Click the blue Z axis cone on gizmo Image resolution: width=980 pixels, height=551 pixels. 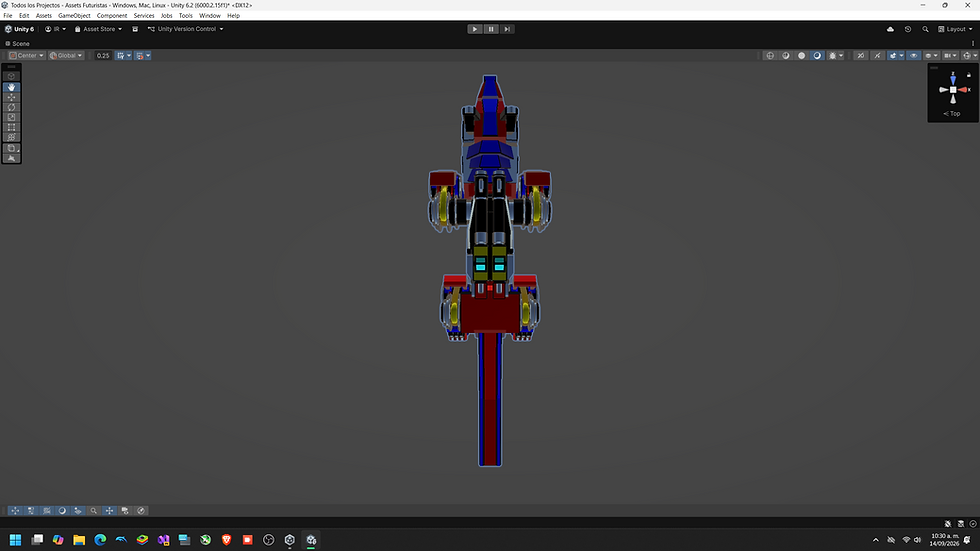click(x=953, y=80)
